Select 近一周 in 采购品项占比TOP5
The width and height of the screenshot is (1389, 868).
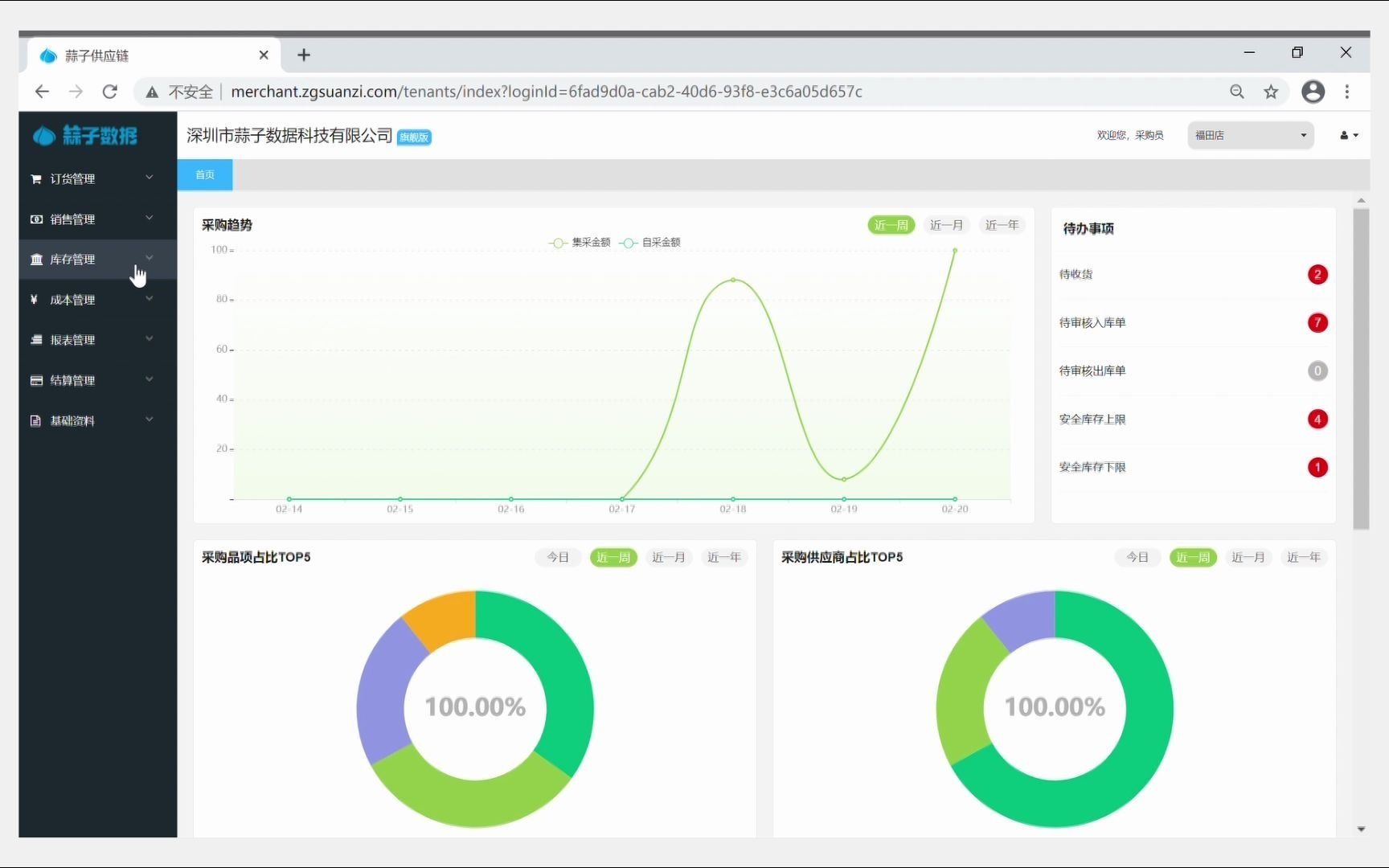click(x=613, y=557)
